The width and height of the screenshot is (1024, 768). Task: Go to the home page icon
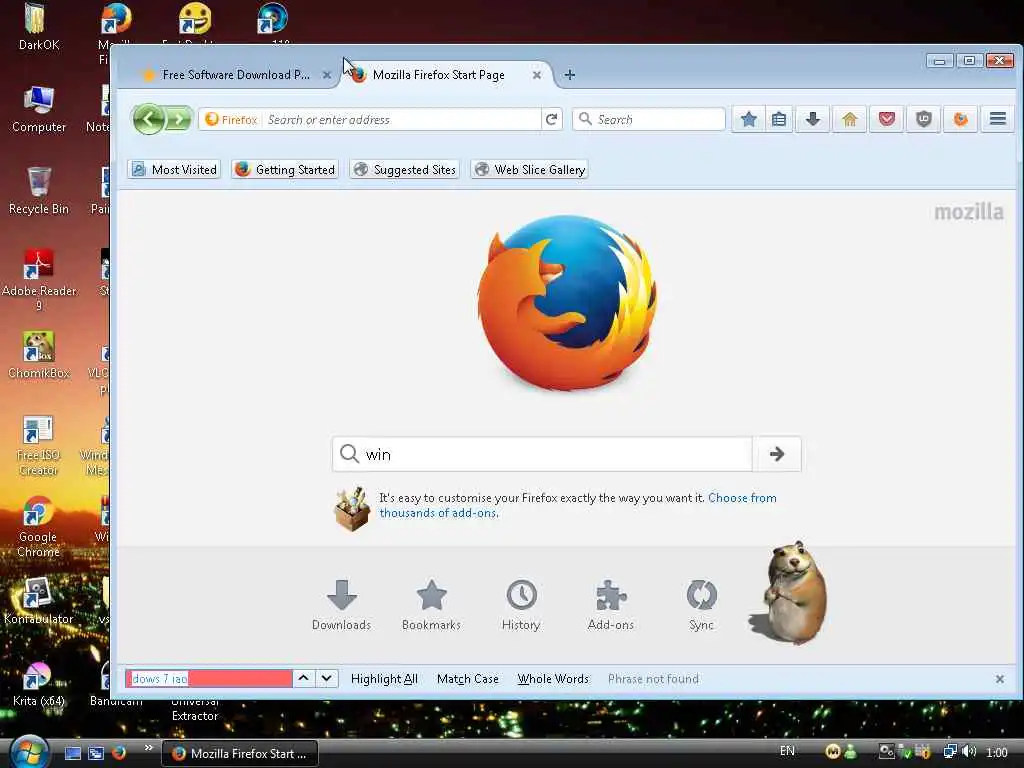850,120
